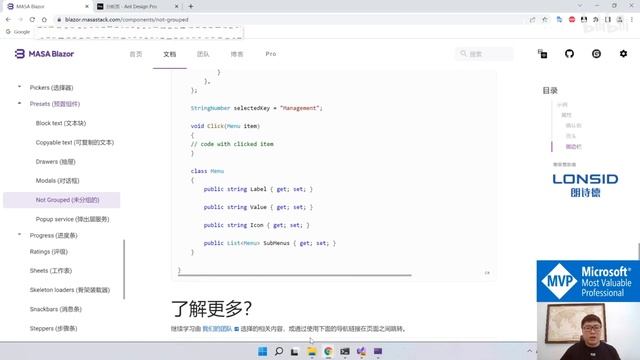
Task: Click the share page icon in address bar
Action: coord(532,20)
